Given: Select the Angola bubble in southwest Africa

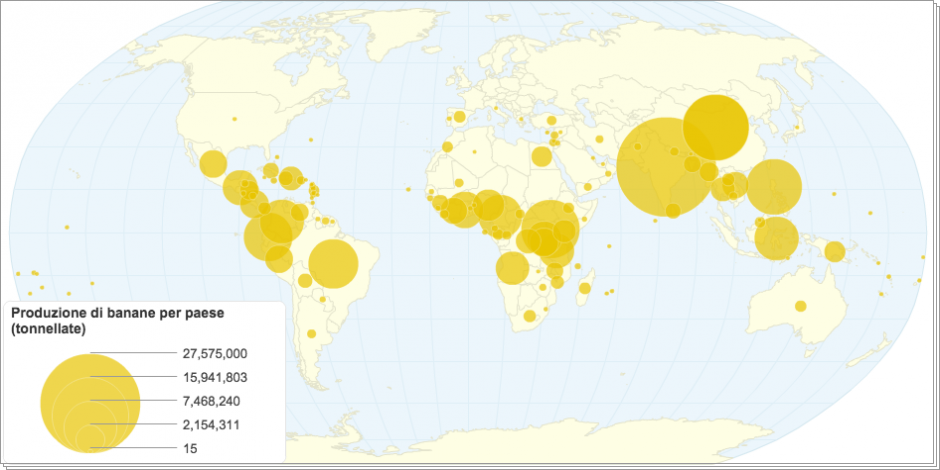Looking at the screenshot, I should (512, 268).
